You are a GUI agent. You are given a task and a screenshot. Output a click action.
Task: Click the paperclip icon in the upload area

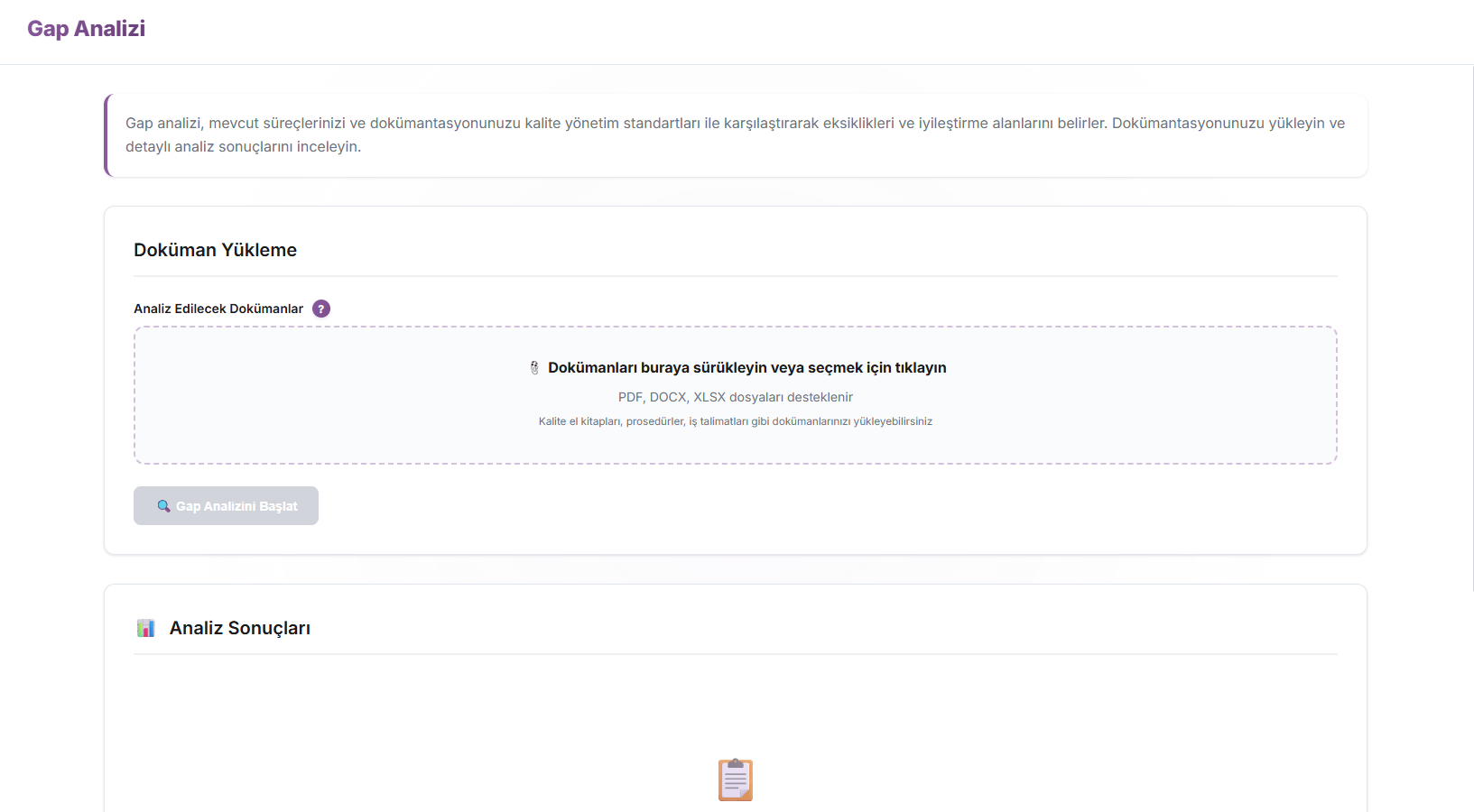(x=534, y=368)
